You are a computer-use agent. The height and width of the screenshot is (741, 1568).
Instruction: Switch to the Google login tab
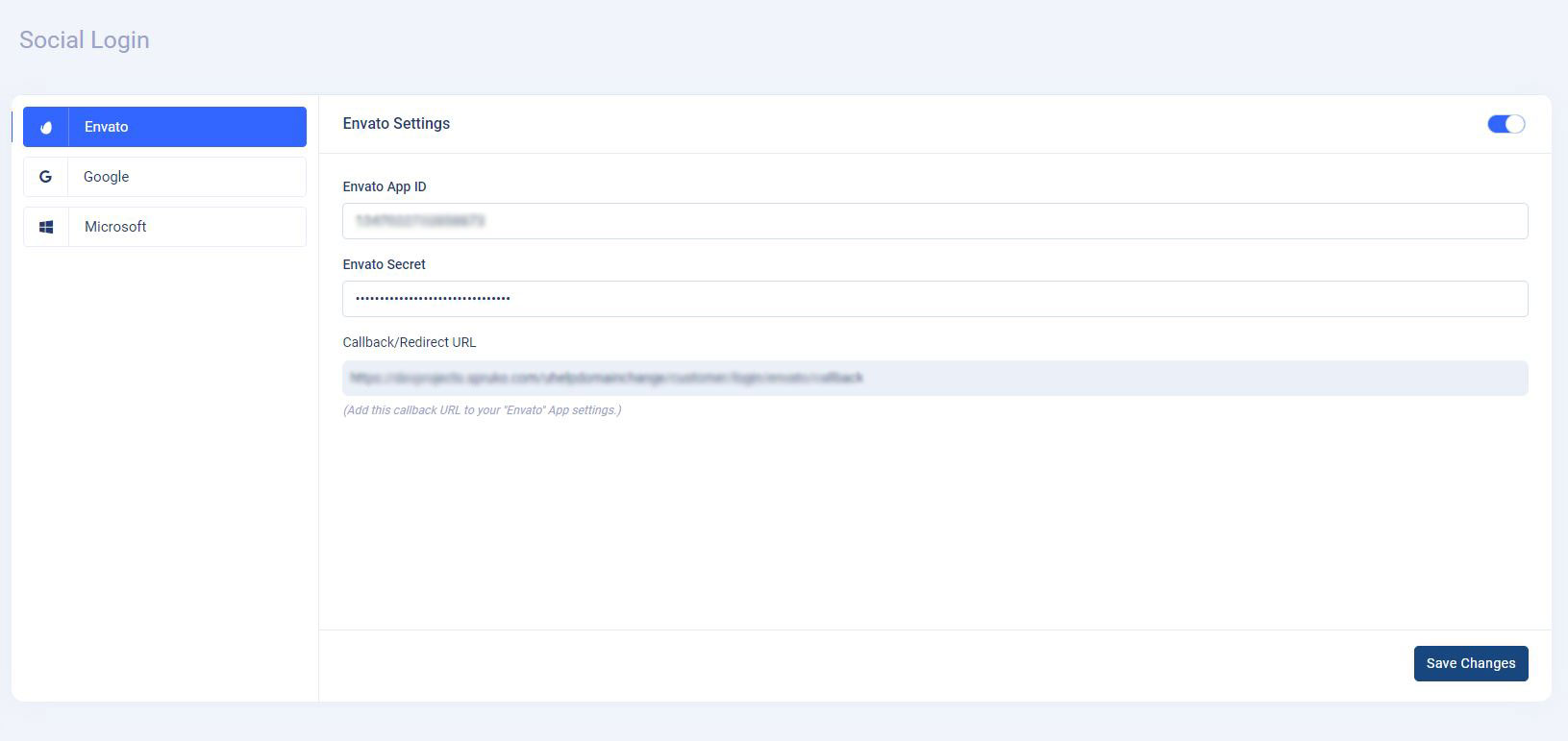coord(164,177)
